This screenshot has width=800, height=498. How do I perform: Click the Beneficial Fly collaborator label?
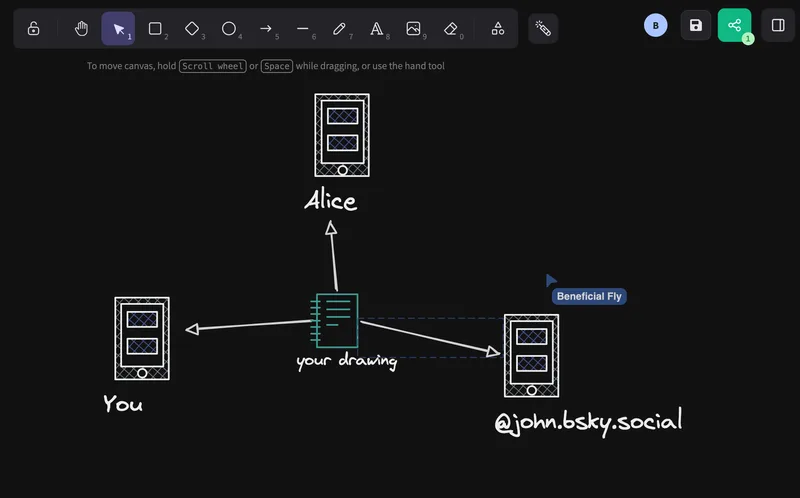click(589, 296)
